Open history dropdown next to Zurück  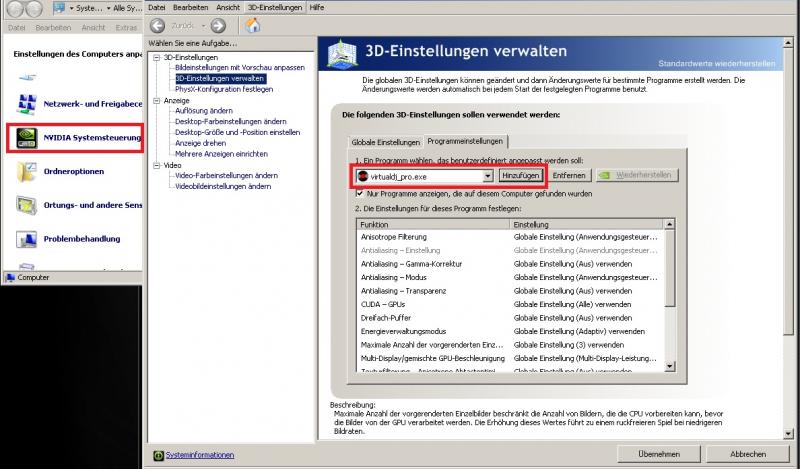pos(203,26)
